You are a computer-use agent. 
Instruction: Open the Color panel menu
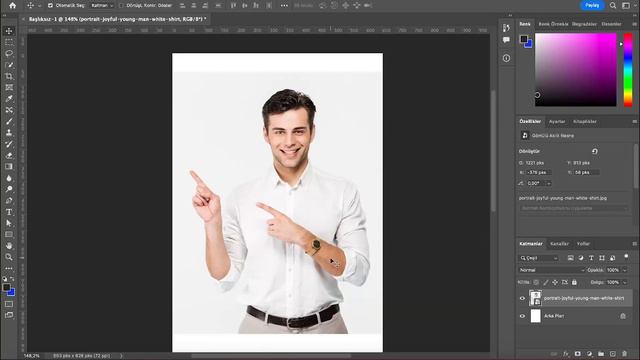coord(635,24)
